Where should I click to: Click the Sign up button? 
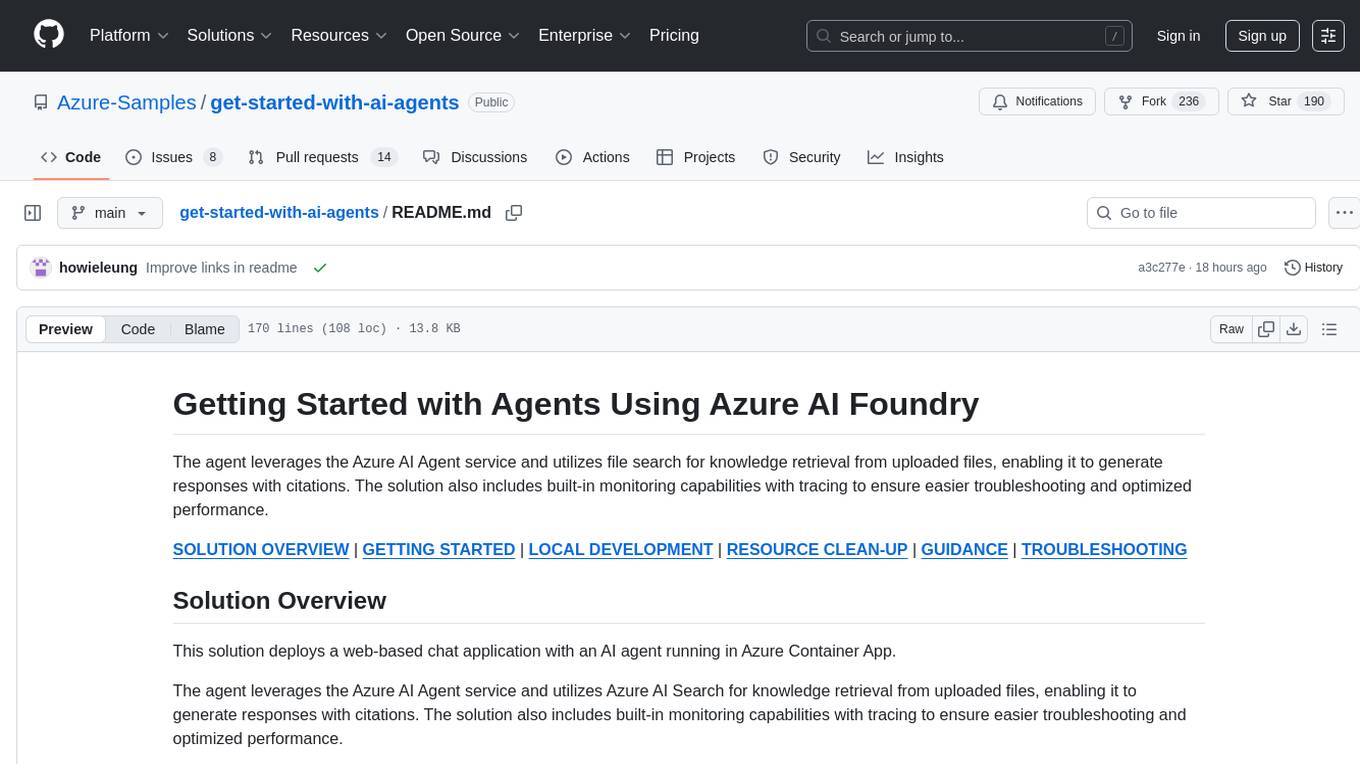pos(1262,36)
